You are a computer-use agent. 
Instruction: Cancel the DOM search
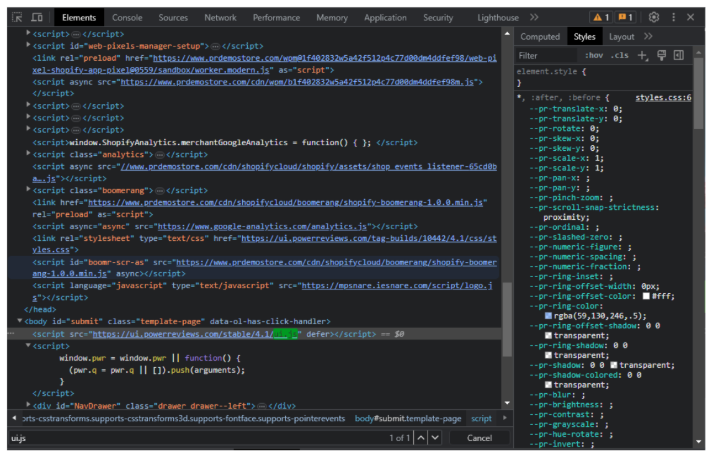pos(479,438)
